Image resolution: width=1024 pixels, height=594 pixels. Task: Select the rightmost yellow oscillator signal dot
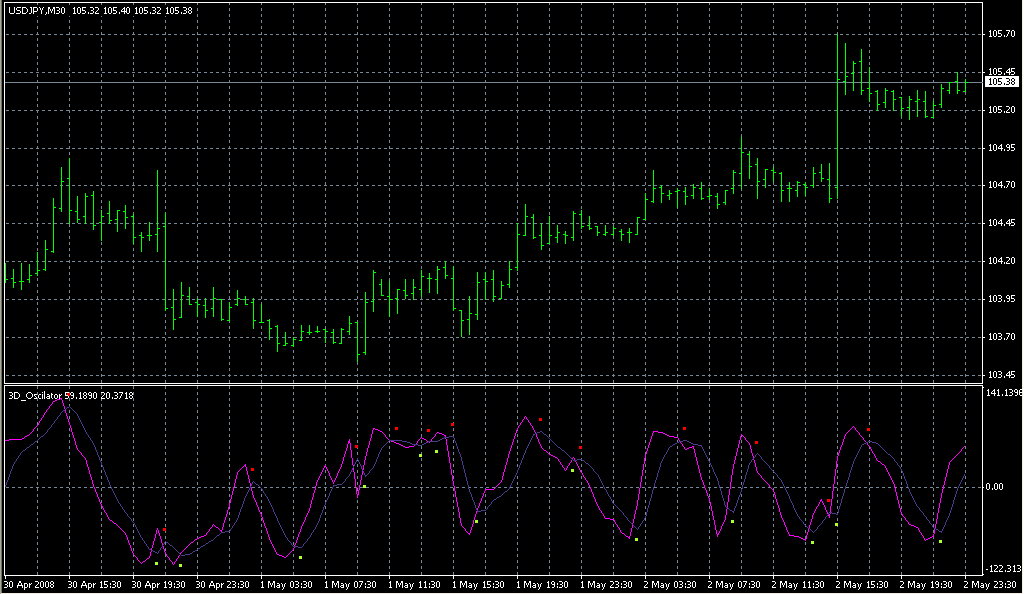pyautogui.click(x=940, y=542)
